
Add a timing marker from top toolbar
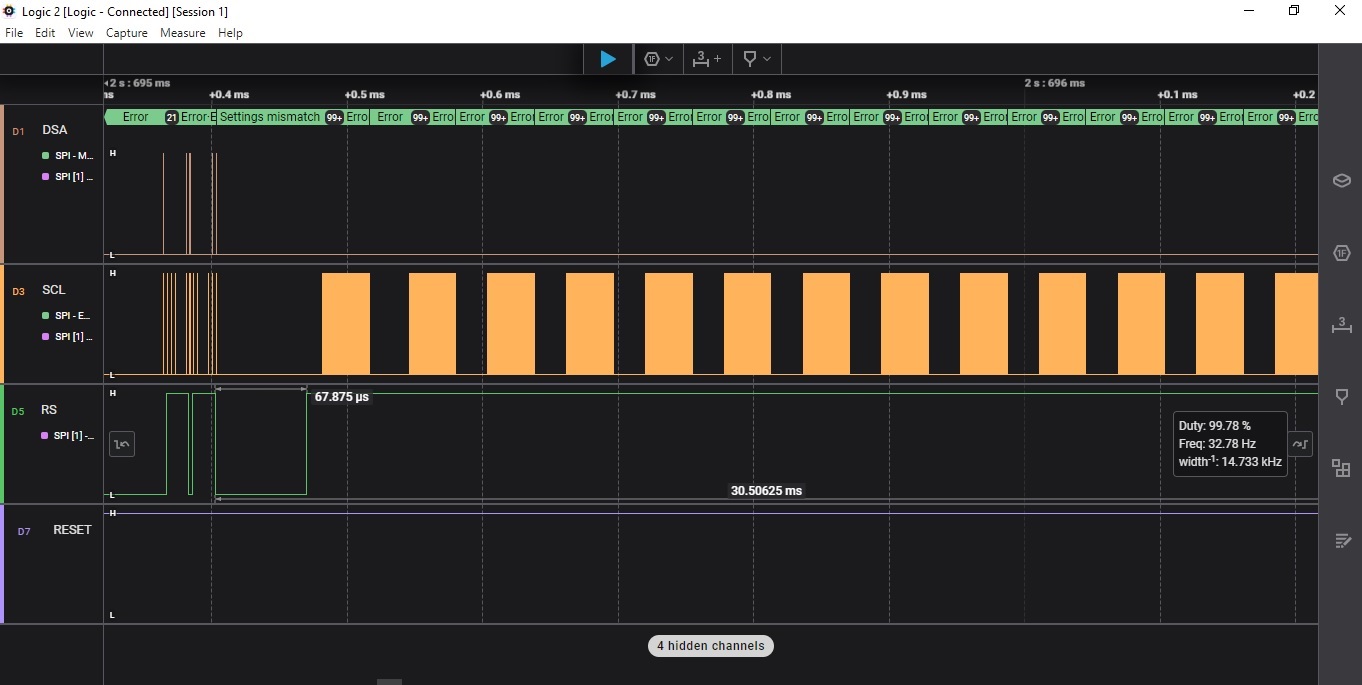[707, 59]
